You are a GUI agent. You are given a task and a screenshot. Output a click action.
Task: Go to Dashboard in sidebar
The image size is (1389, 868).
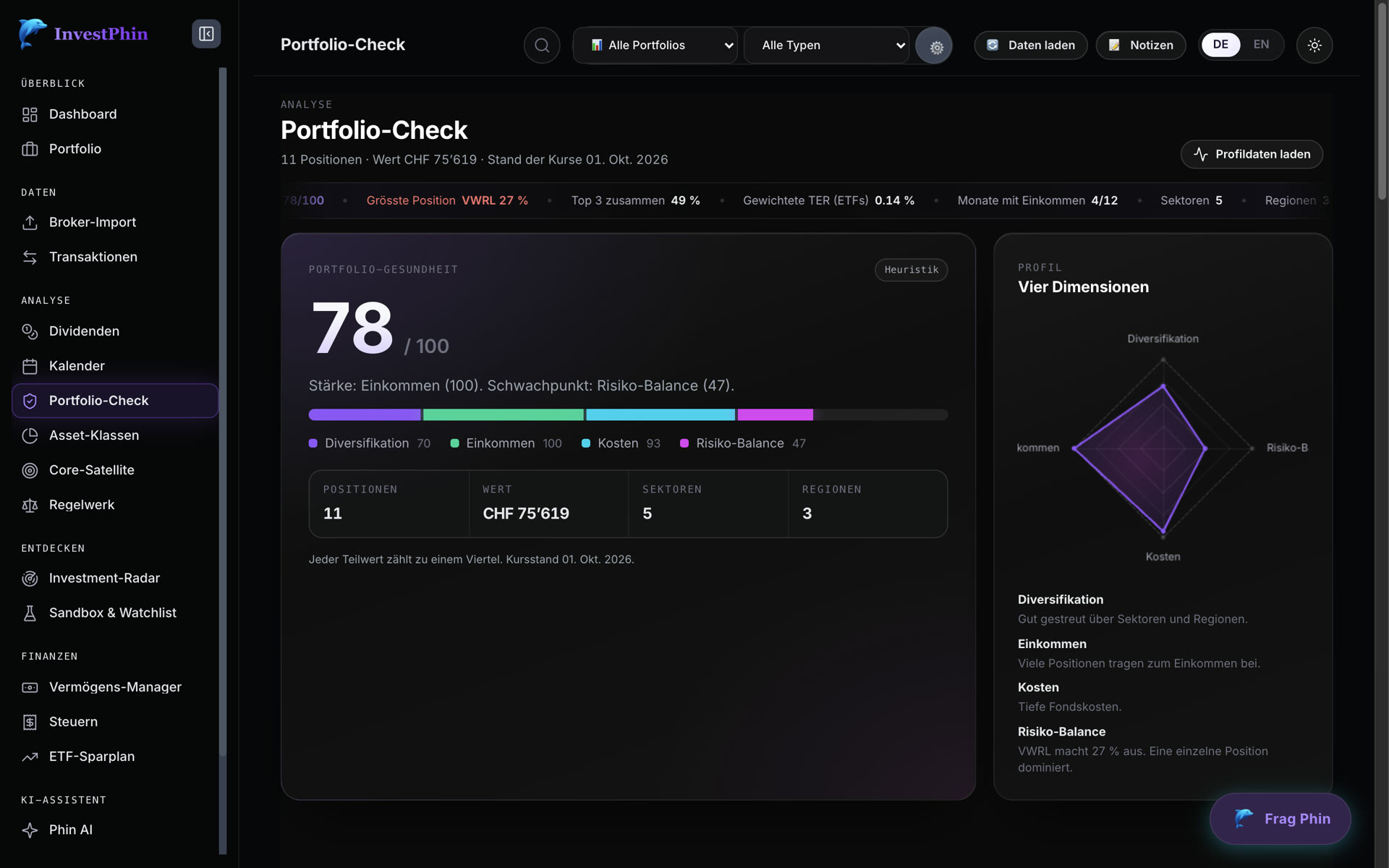pyautogui.click(x=115, y=114)
